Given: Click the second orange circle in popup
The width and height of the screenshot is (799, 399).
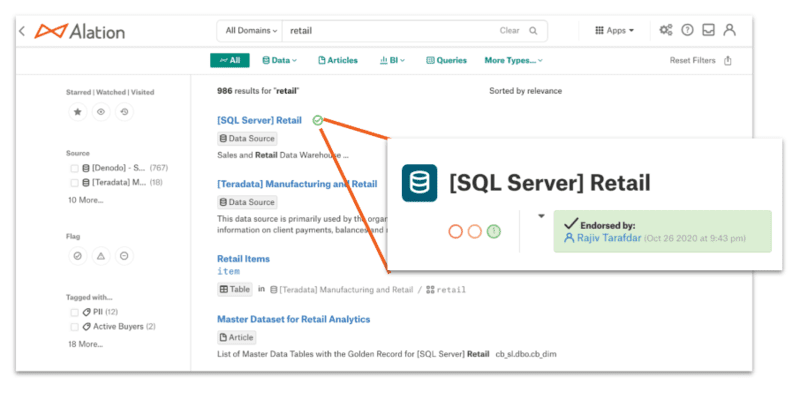Looking at the screenshot, I should point(474,232).
